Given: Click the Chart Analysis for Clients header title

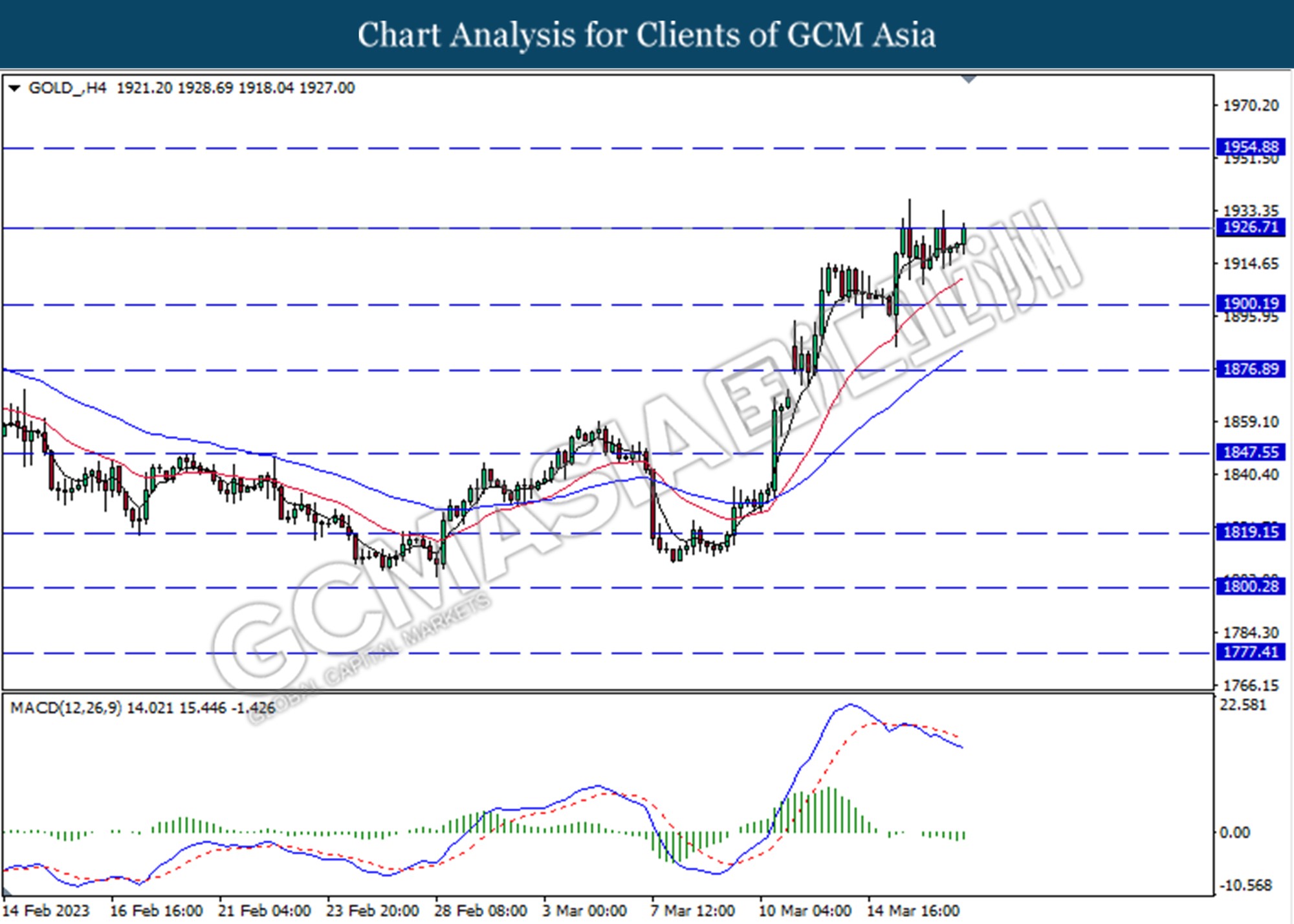Looking at the screenshot, I should (646, 35).
